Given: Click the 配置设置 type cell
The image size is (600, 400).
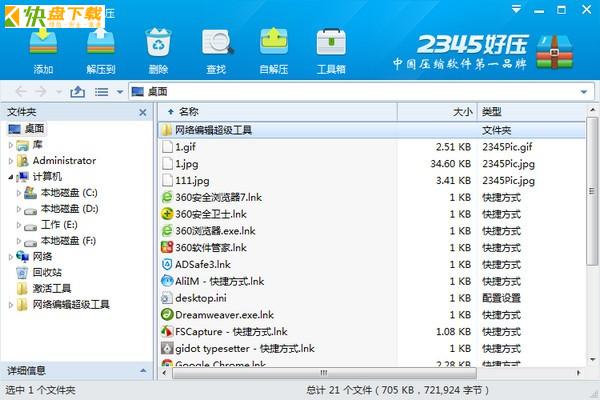Looking at the screenshot, I should tap(501, 298).
